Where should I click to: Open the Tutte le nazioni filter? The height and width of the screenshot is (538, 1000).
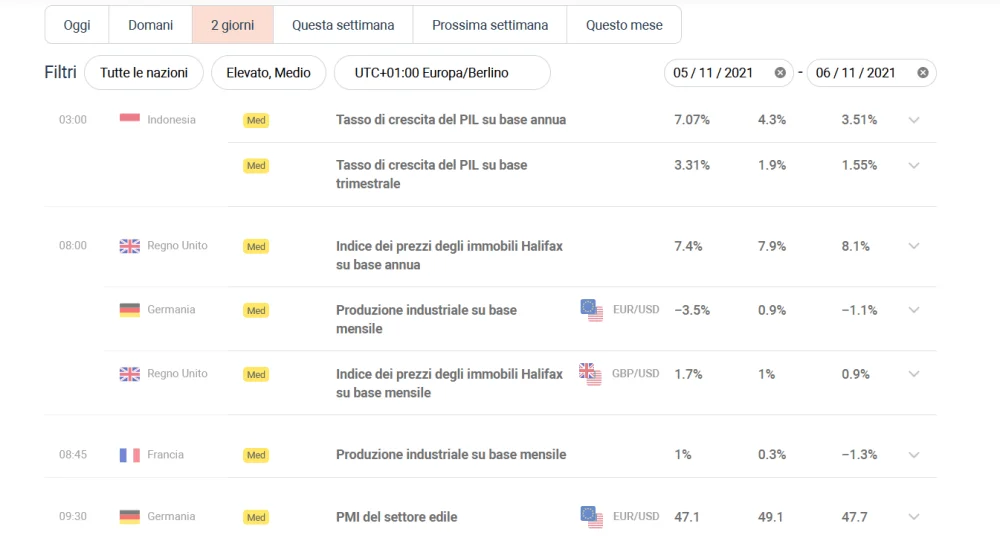point(144,73)
